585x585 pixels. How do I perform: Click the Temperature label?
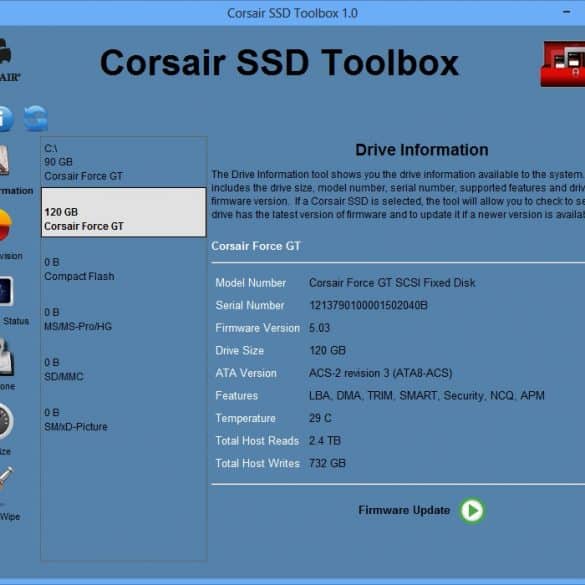[x=245, y=418]
